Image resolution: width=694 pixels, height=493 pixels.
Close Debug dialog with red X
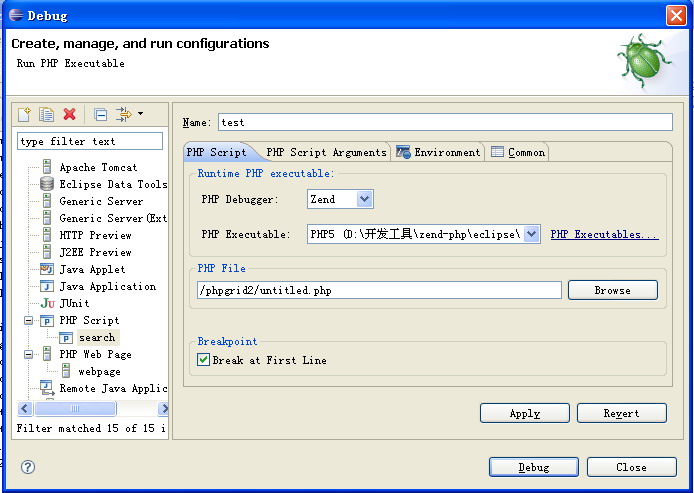tap(676, 15)
